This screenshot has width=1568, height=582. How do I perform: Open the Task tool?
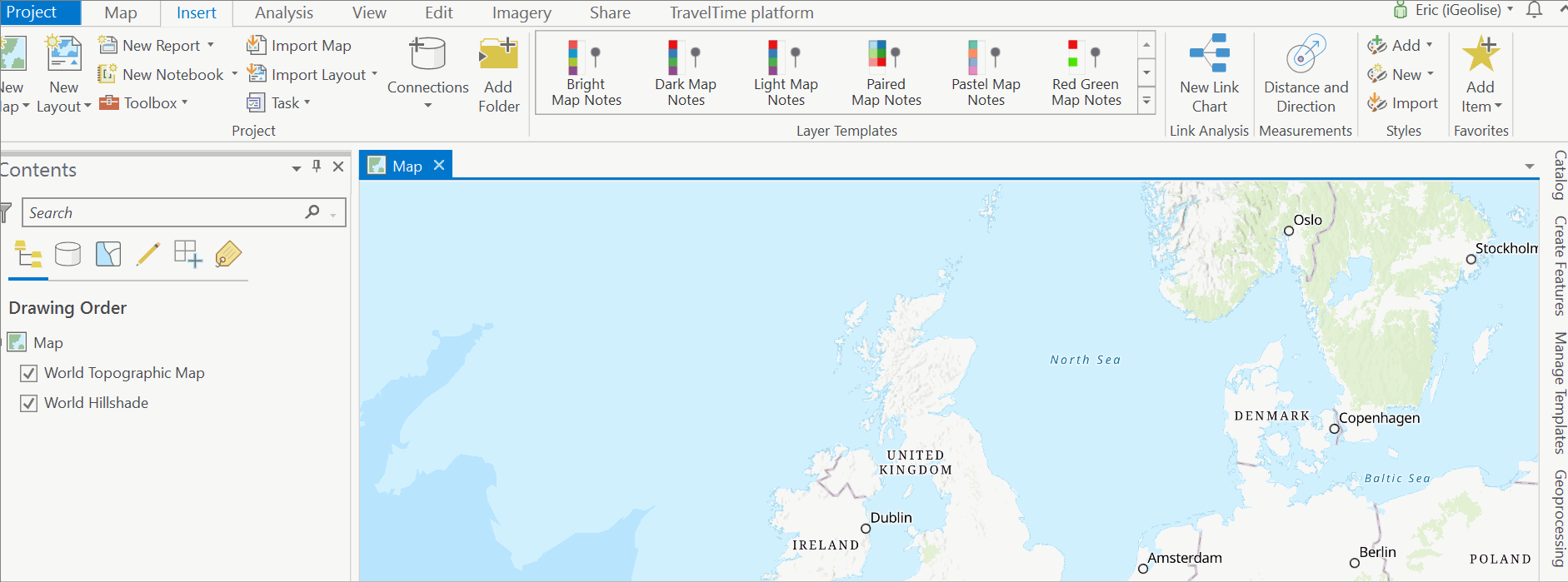point(278,103)
